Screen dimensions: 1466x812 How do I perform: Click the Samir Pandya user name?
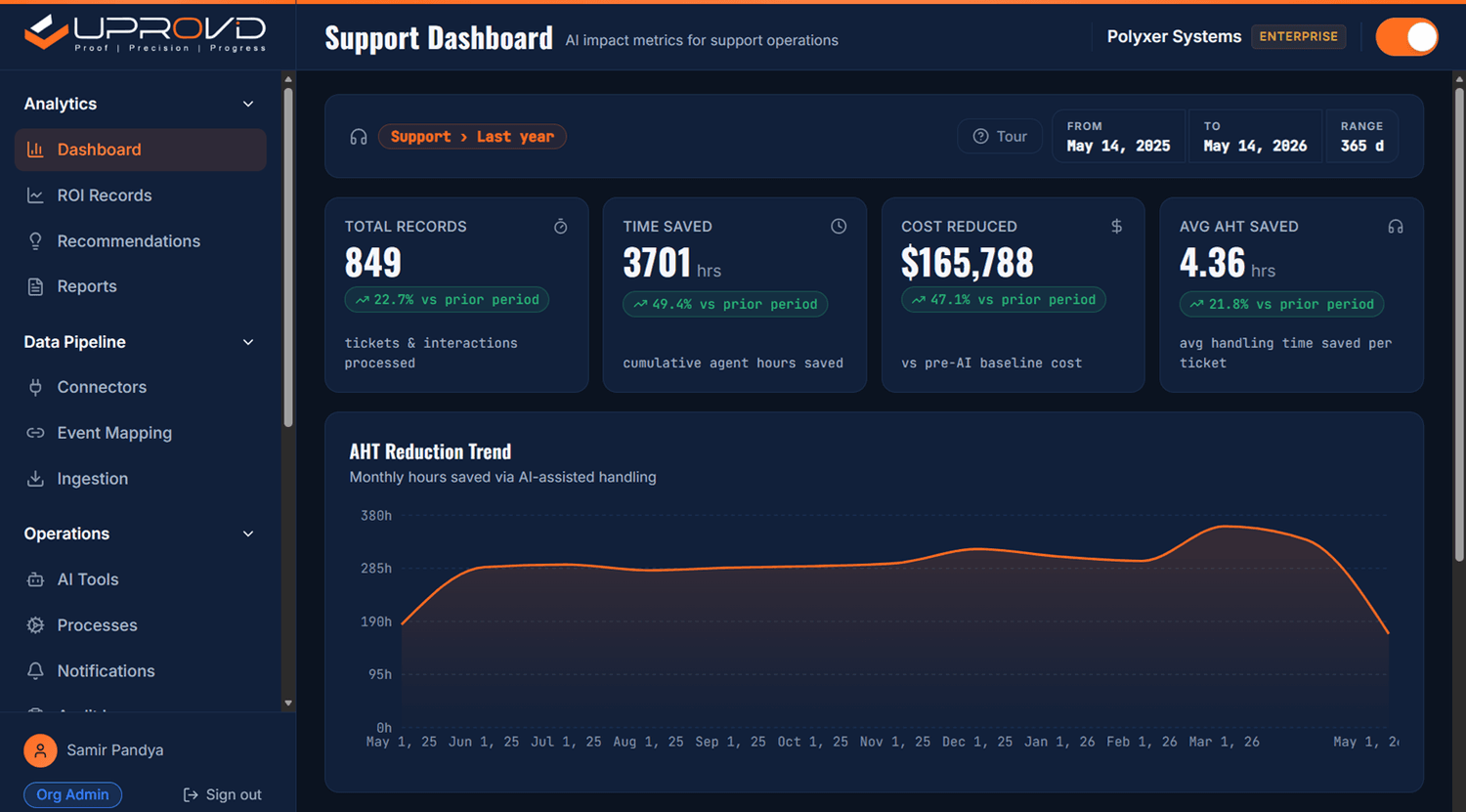click(115, 750)
